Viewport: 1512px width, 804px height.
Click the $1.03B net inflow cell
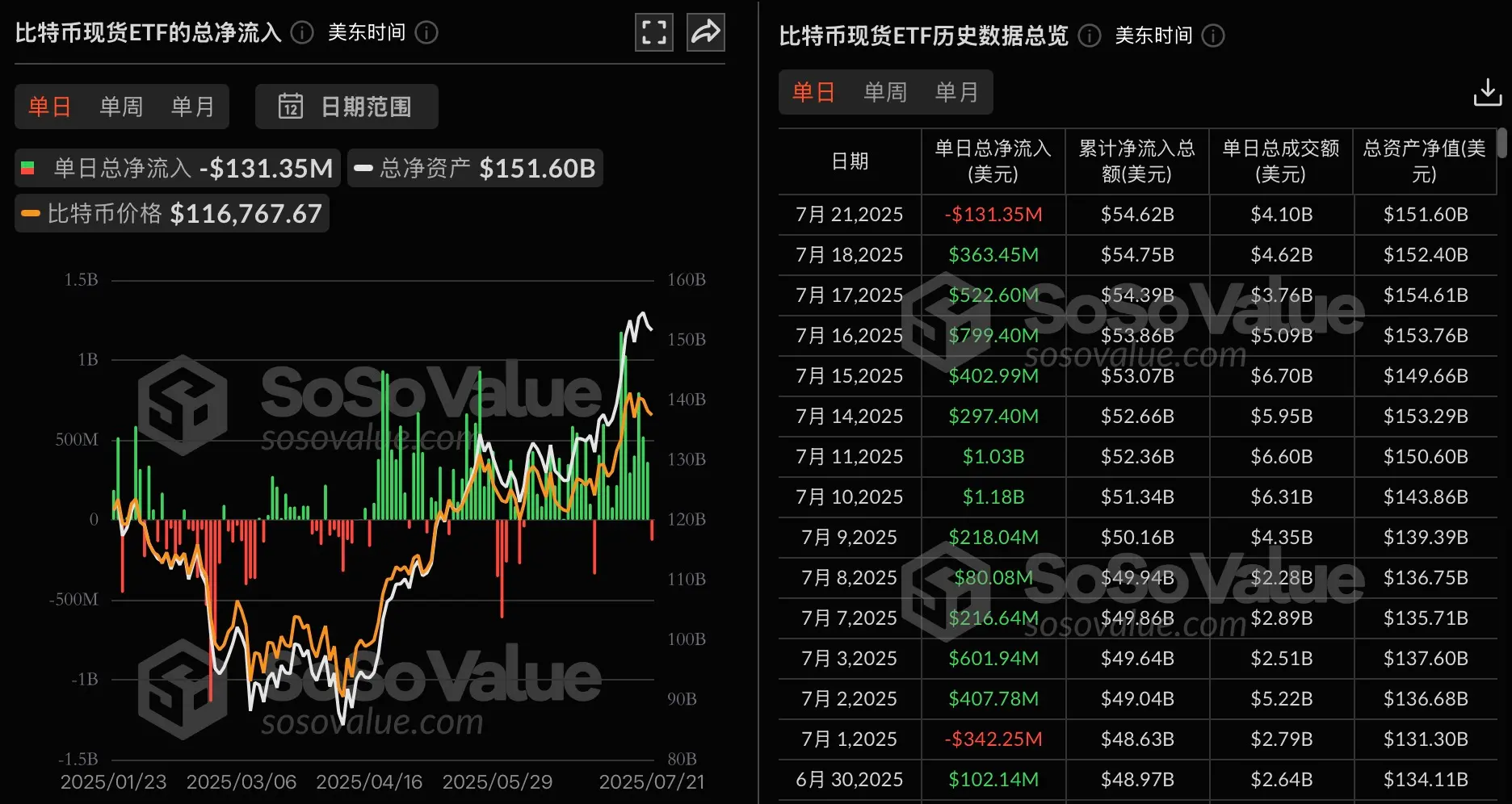point(993,457)
